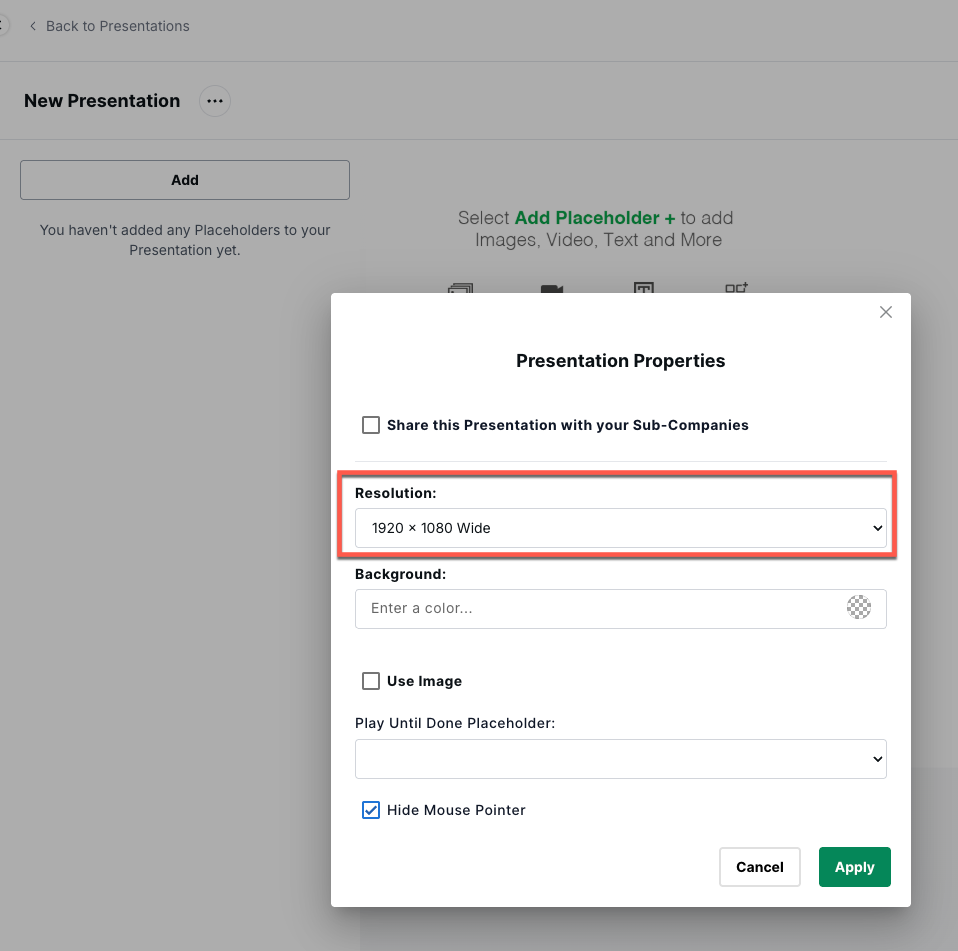Click the stacked images placeholder icon

coord(461,288)
